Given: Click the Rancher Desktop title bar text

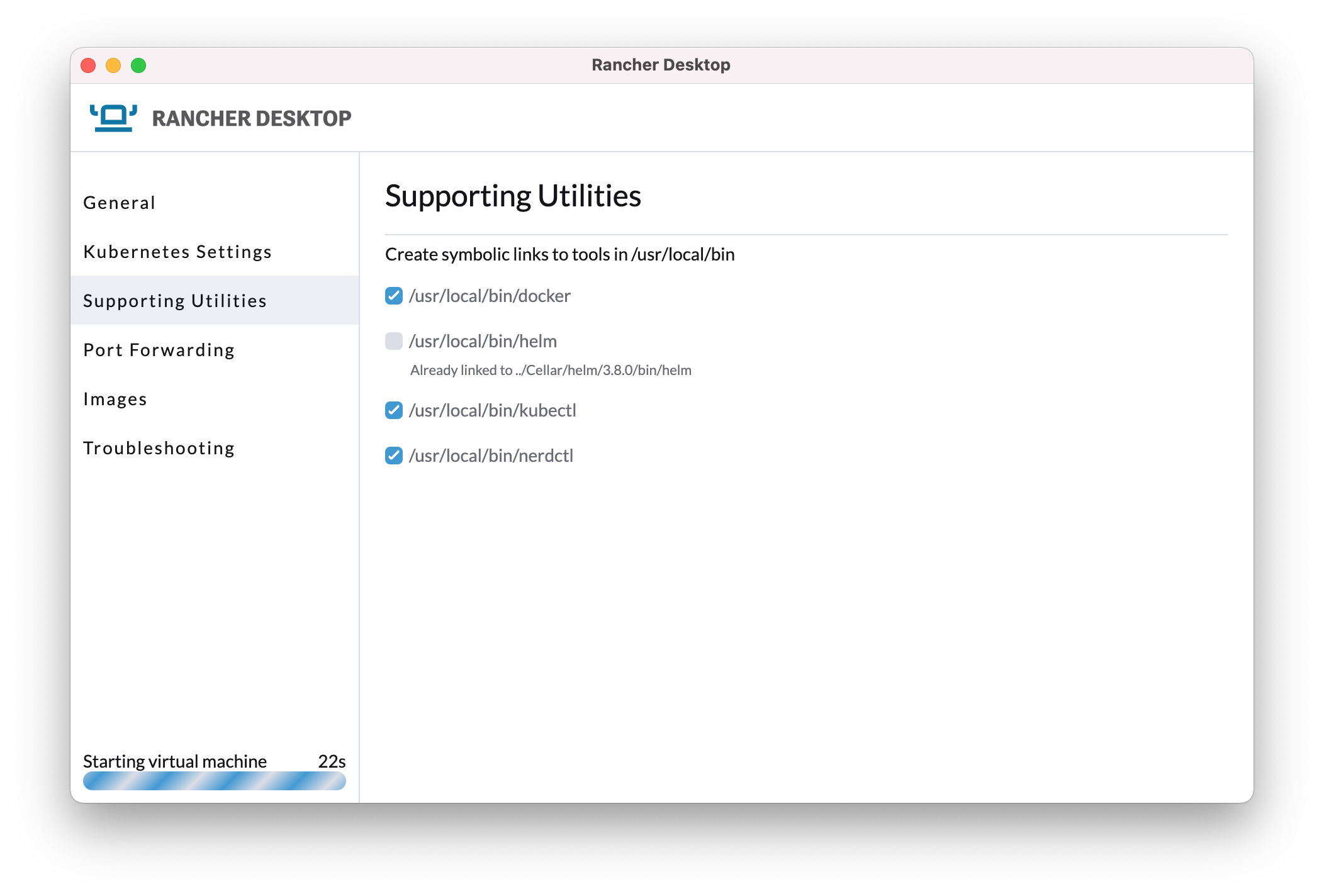Looking at the screenshot, I should 661,64.
